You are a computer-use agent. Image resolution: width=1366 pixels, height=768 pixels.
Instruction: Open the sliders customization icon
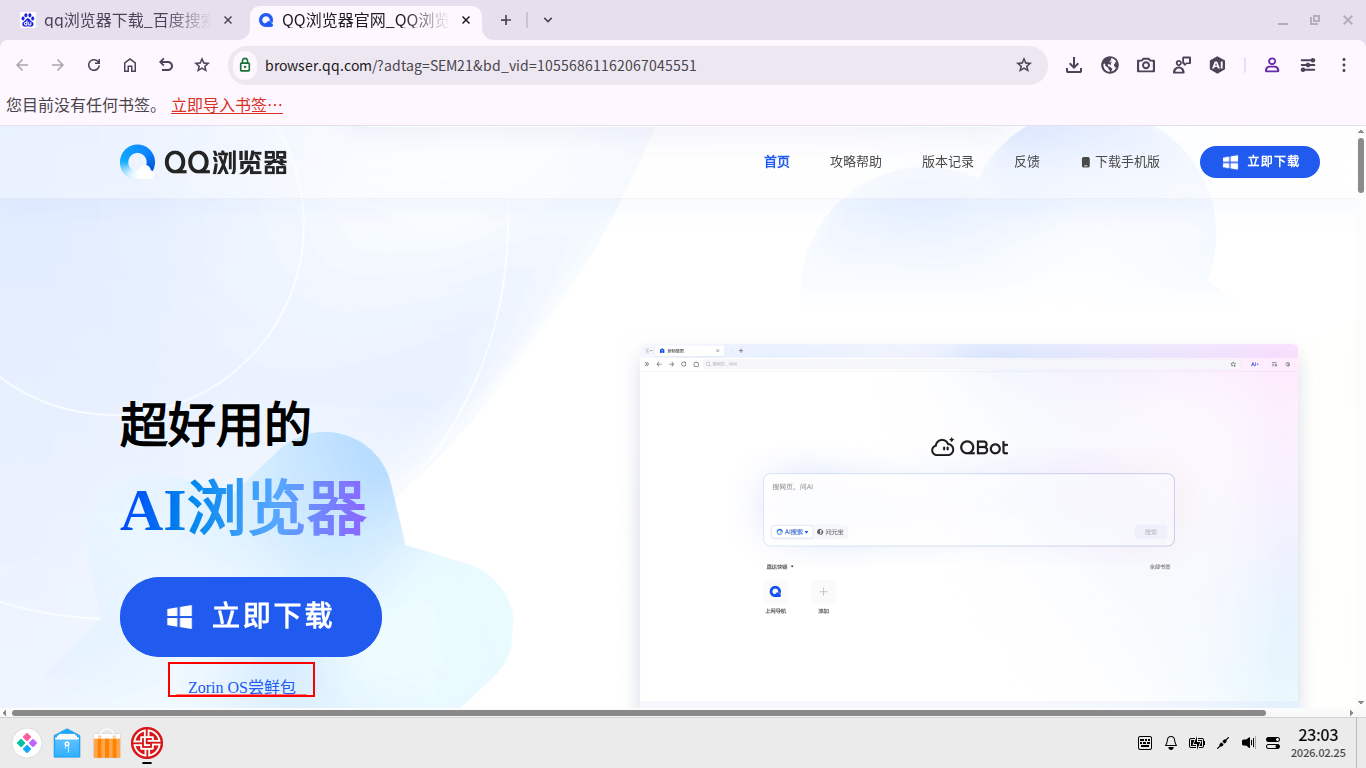[x=1308, y=65]
